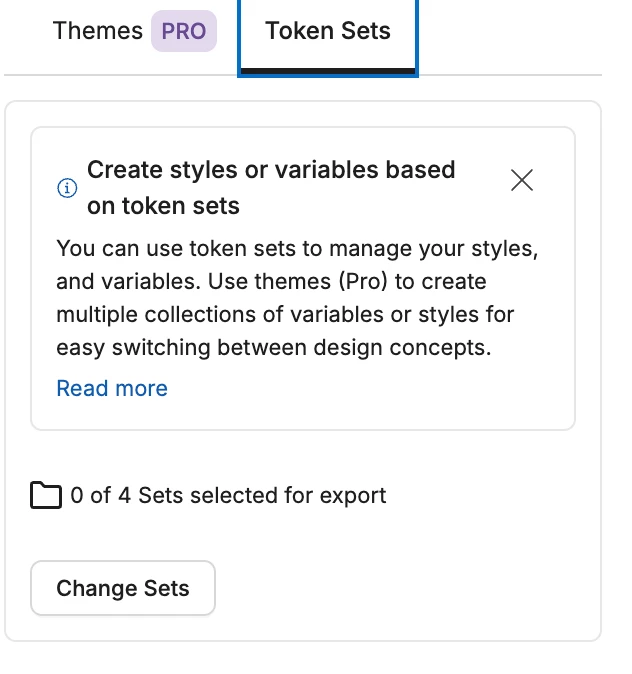Dismiss the token sets info banner

click(522, 180)
